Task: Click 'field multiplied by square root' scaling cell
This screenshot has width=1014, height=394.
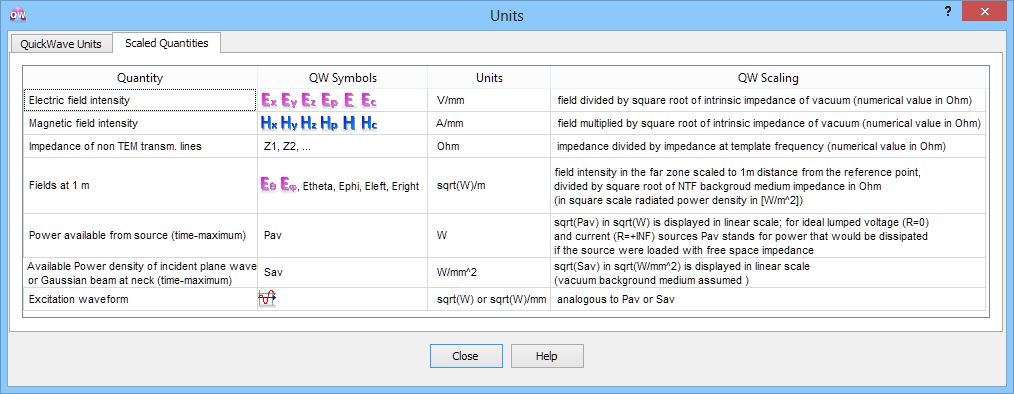Action: [768, 123]
